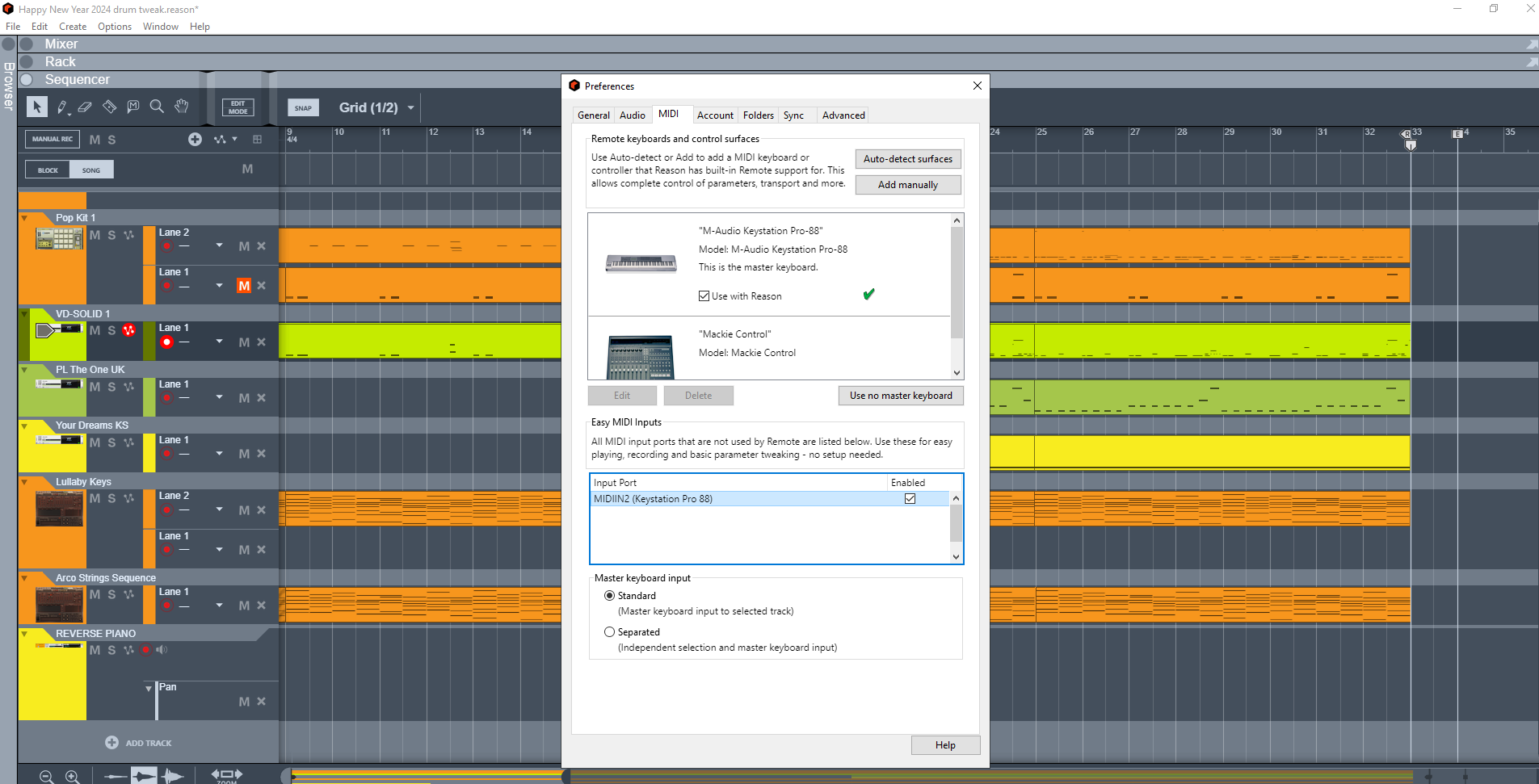
Task: Unmute Pop Kit 1 Lane 1
Action: pos(244,286)
